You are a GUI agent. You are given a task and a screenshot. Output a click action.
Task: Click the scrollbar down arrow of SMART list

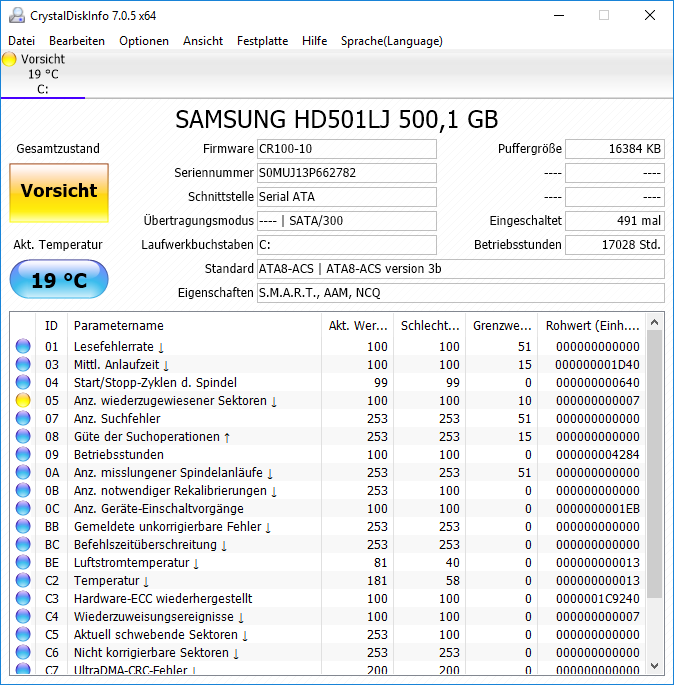654,666
